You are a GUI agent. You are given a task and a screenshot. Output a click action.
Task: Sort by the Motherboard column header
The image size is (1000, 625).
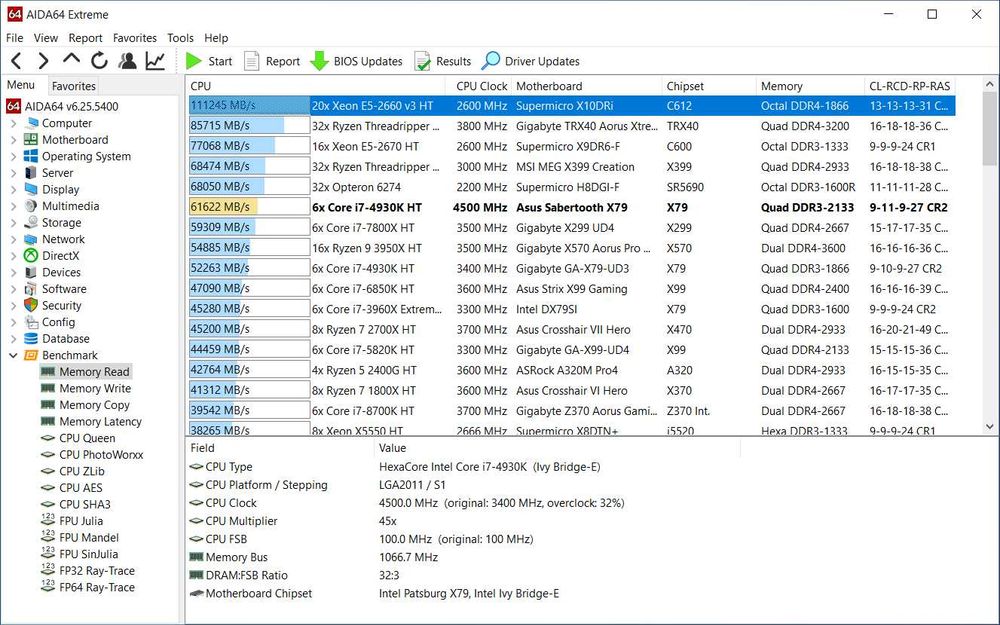click(x=587, y=86)
